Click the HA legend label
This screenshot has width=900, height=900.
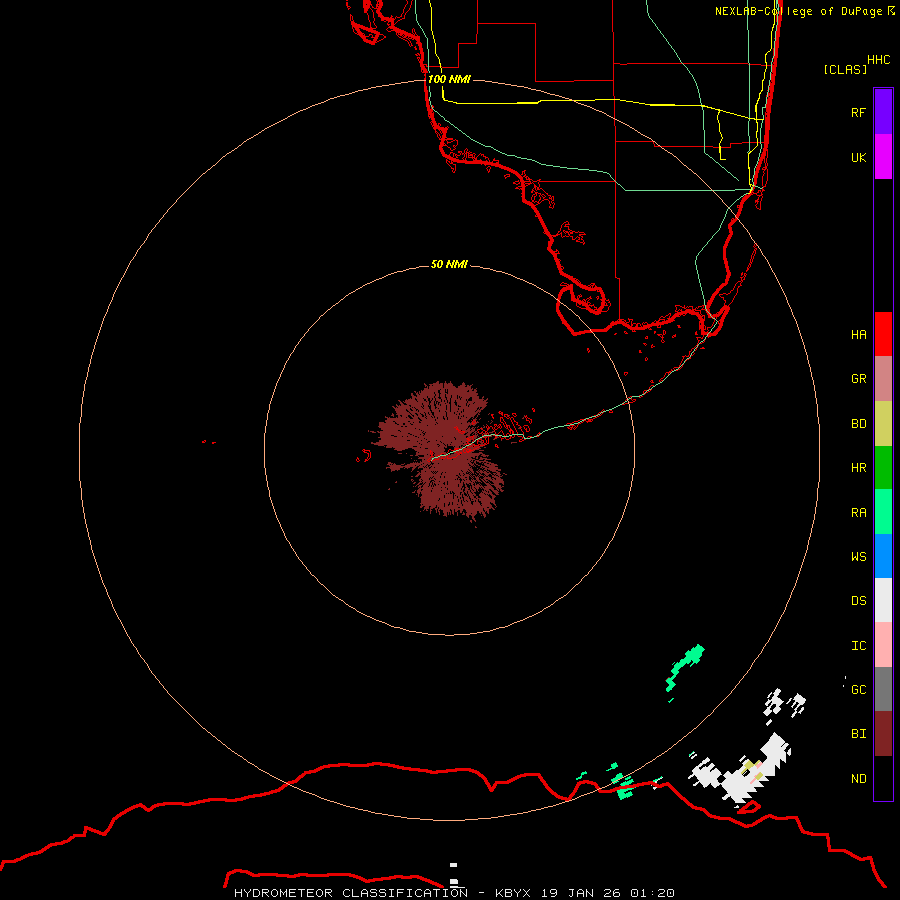coord(858,334)
